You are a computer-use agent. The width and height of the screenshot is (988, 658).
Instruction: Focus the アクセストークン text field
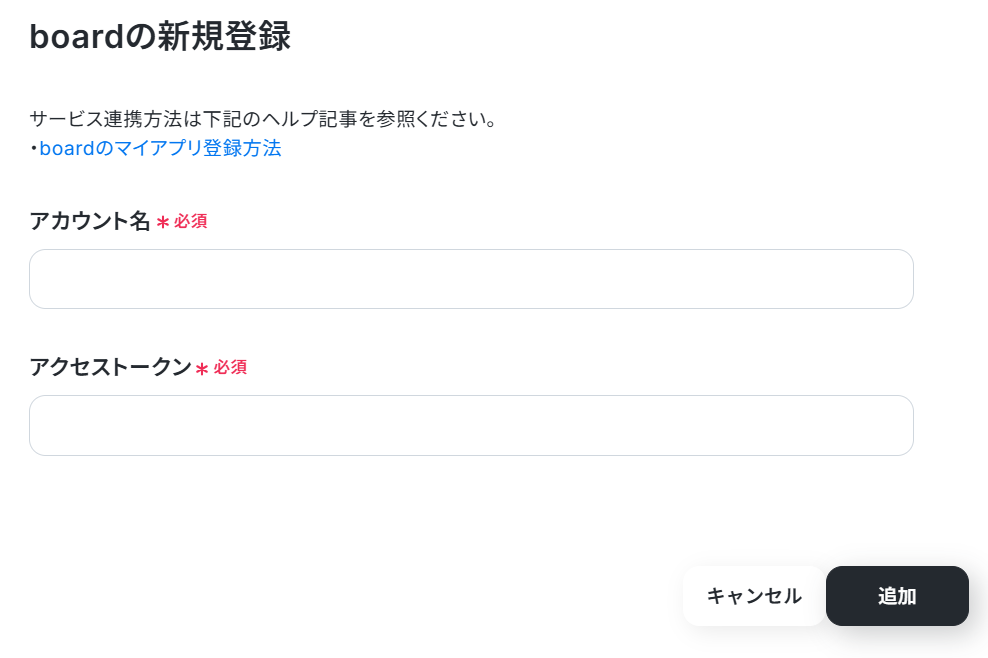pos(471,425)
